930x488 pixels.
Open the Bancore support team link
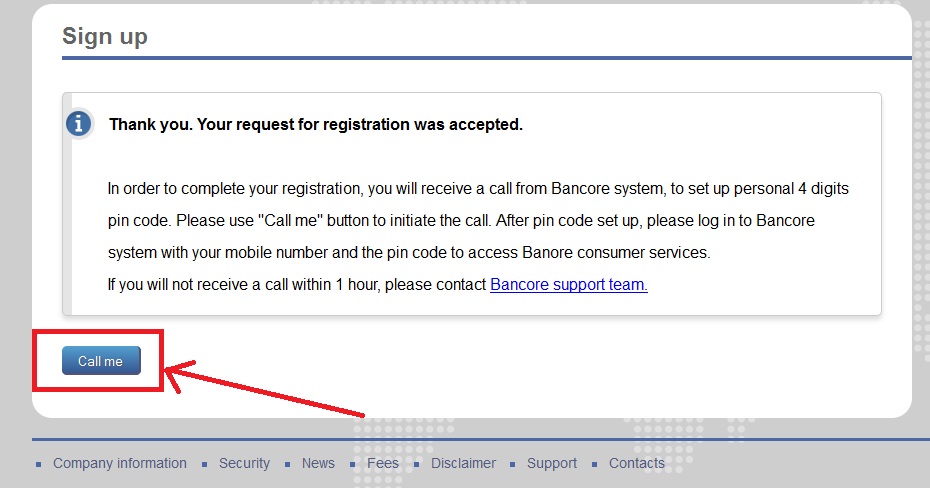pyautogui.click(x=568, y=284)
